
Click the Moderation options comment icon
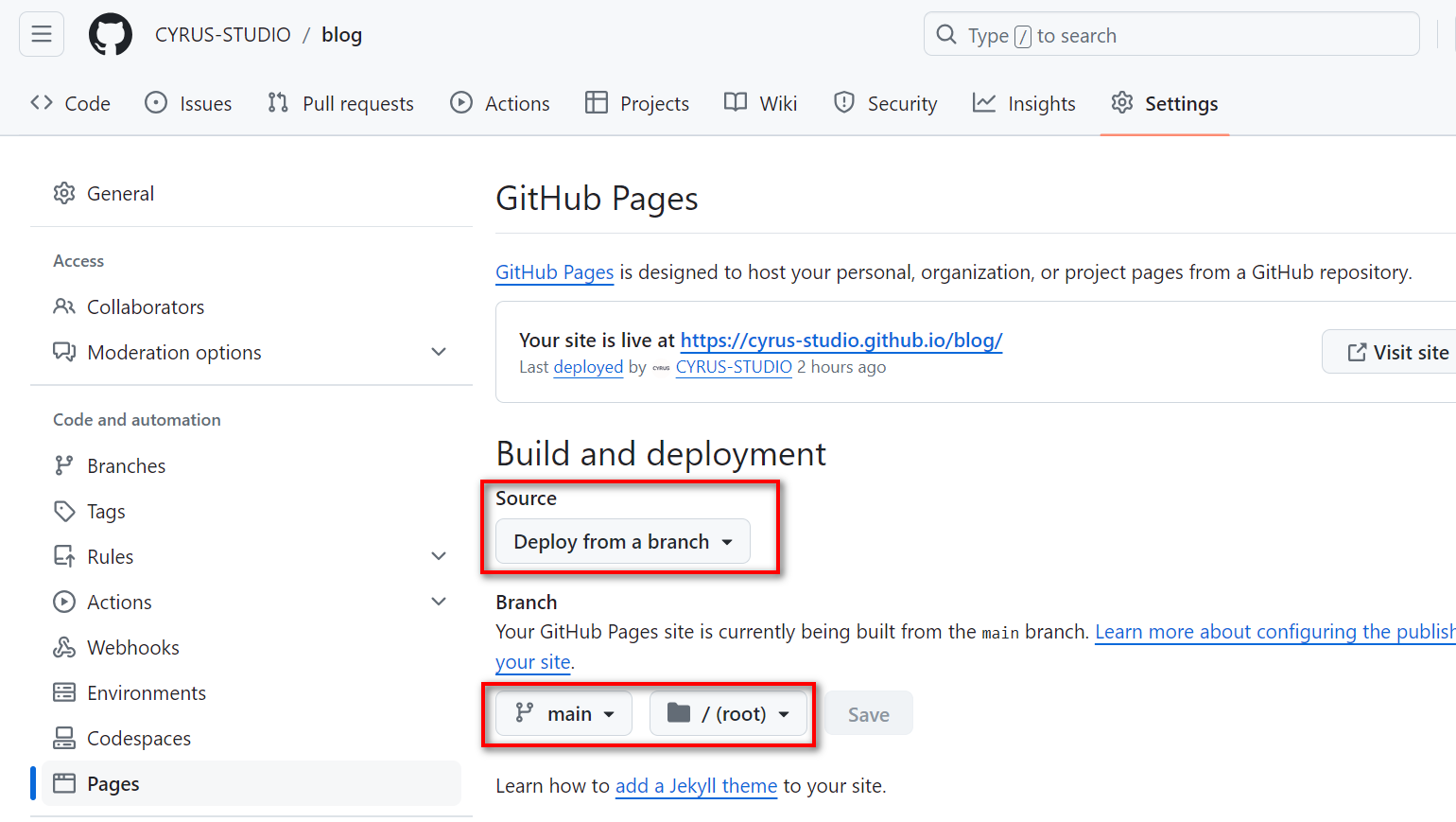[x=64, y=352]
